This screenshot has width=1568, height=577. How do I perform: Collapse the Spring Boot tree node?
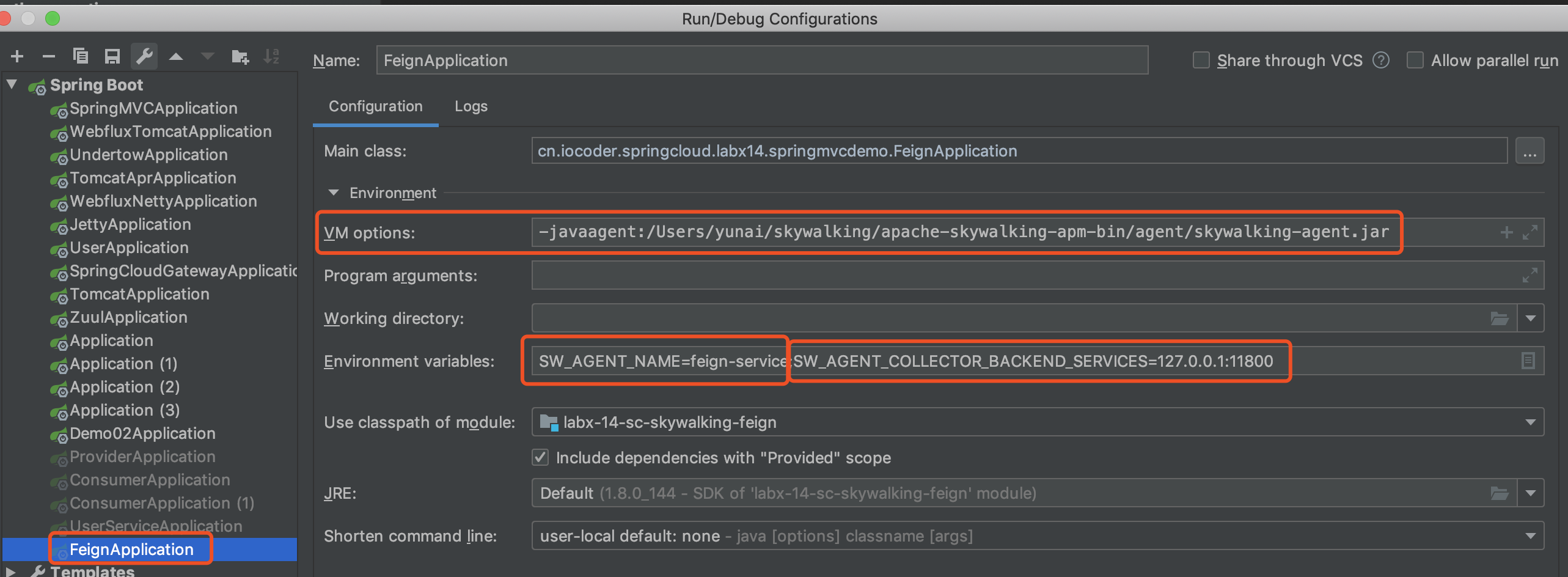[x=12, y=84]
